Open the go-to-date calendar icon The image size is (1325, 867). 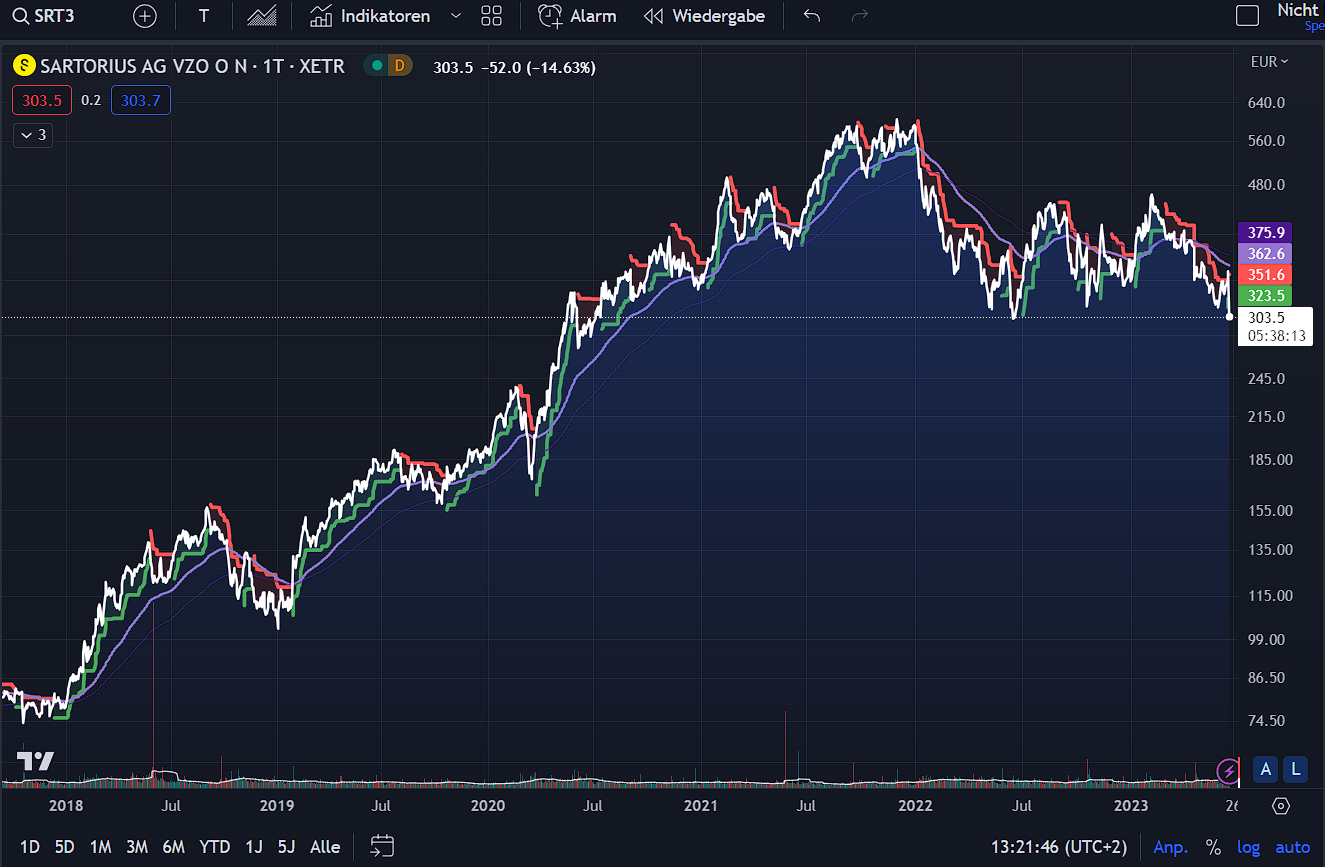point(382,846)
